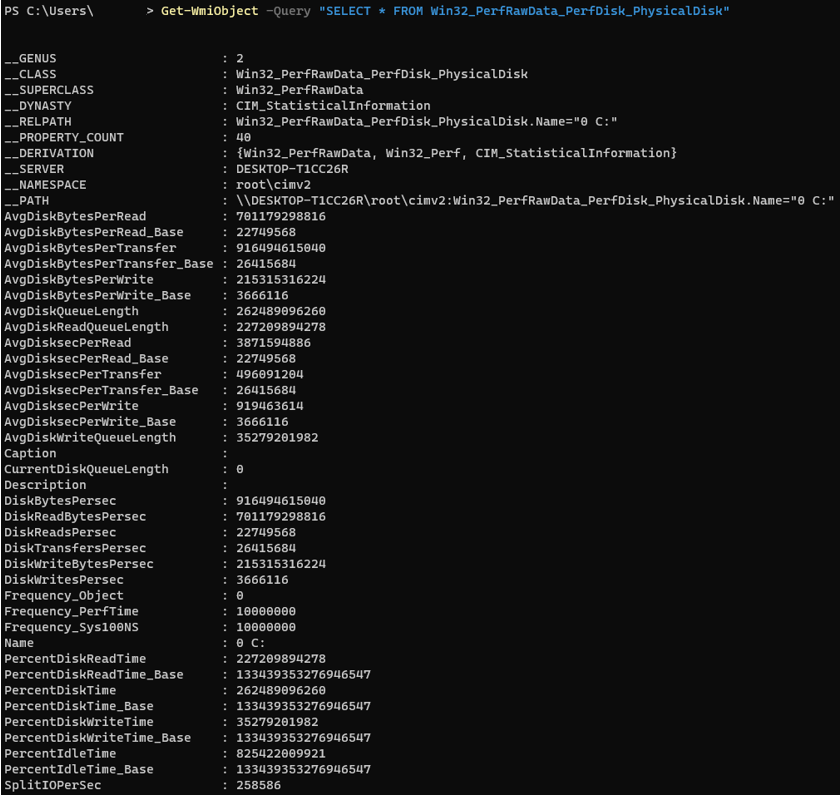Click the SplitIOPerSec value 258586
The height and width of the screenshot is (795, 840).
click(x=258, y=785)
